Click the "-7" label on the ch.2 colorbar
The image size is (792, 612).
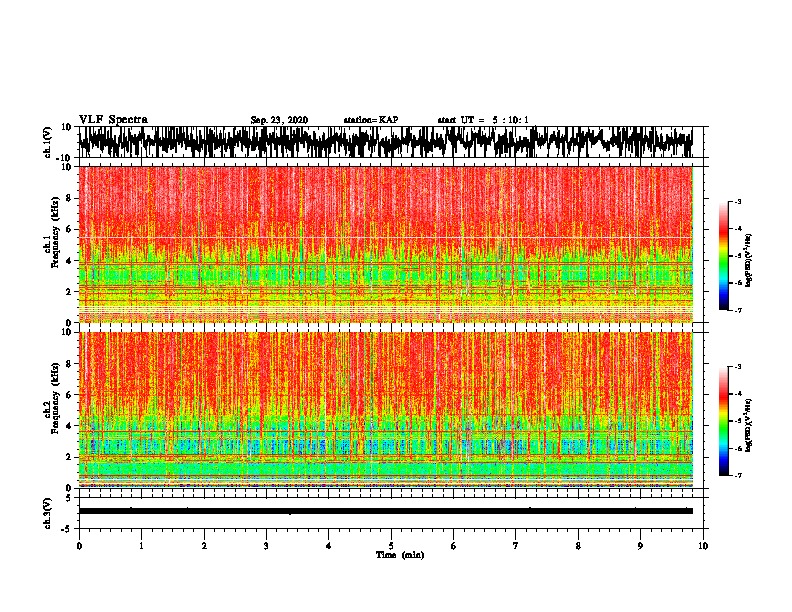[x=738, y=475]
